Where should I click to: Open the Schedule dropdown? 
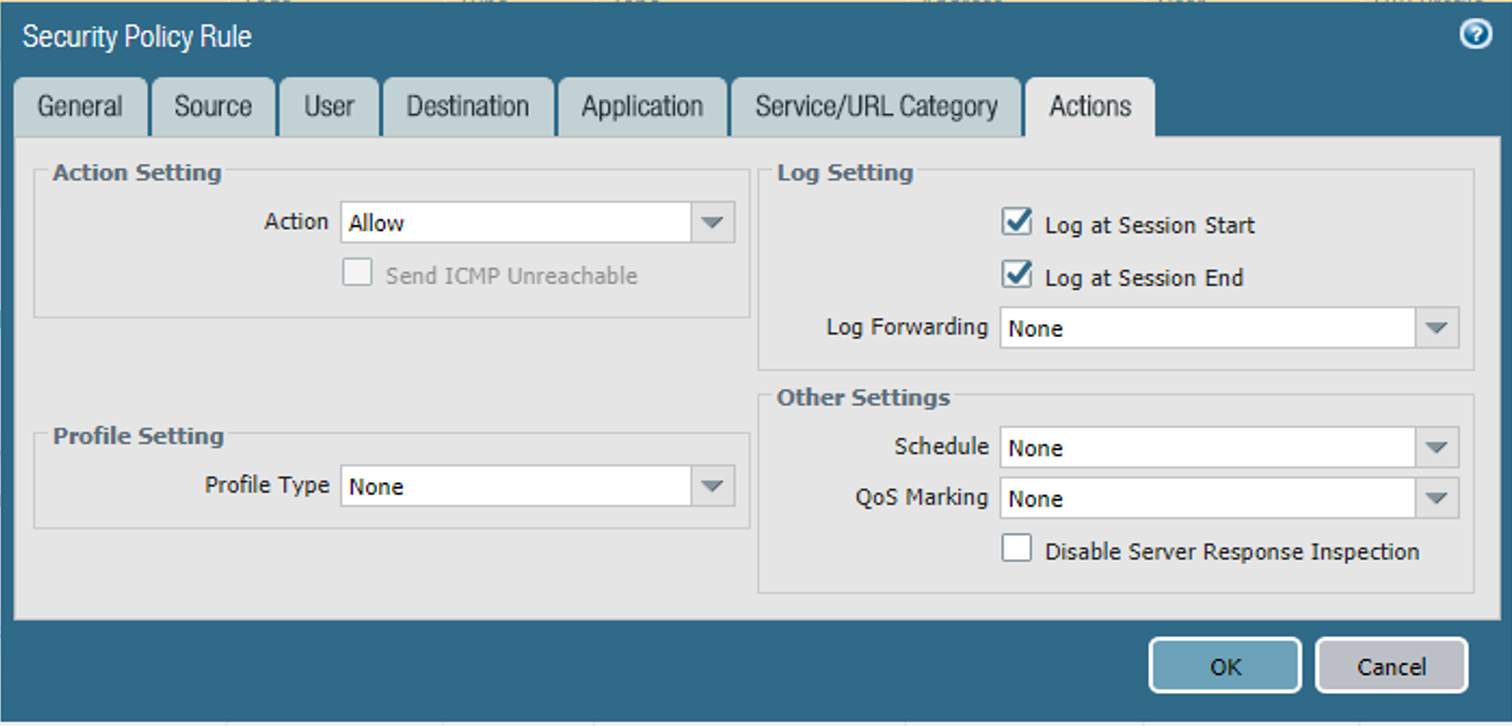pos(1437,447)
